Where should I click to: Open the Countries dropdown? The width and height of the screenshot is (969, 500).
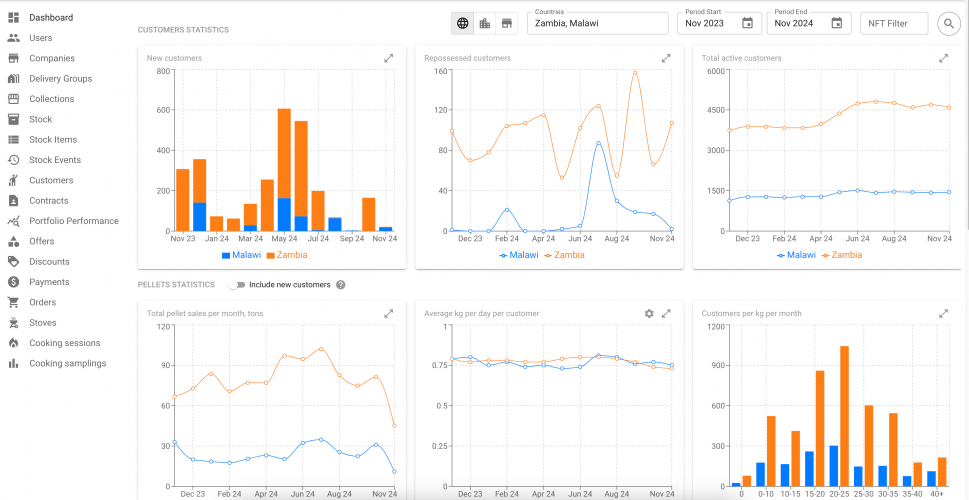[x=597, y=23]
